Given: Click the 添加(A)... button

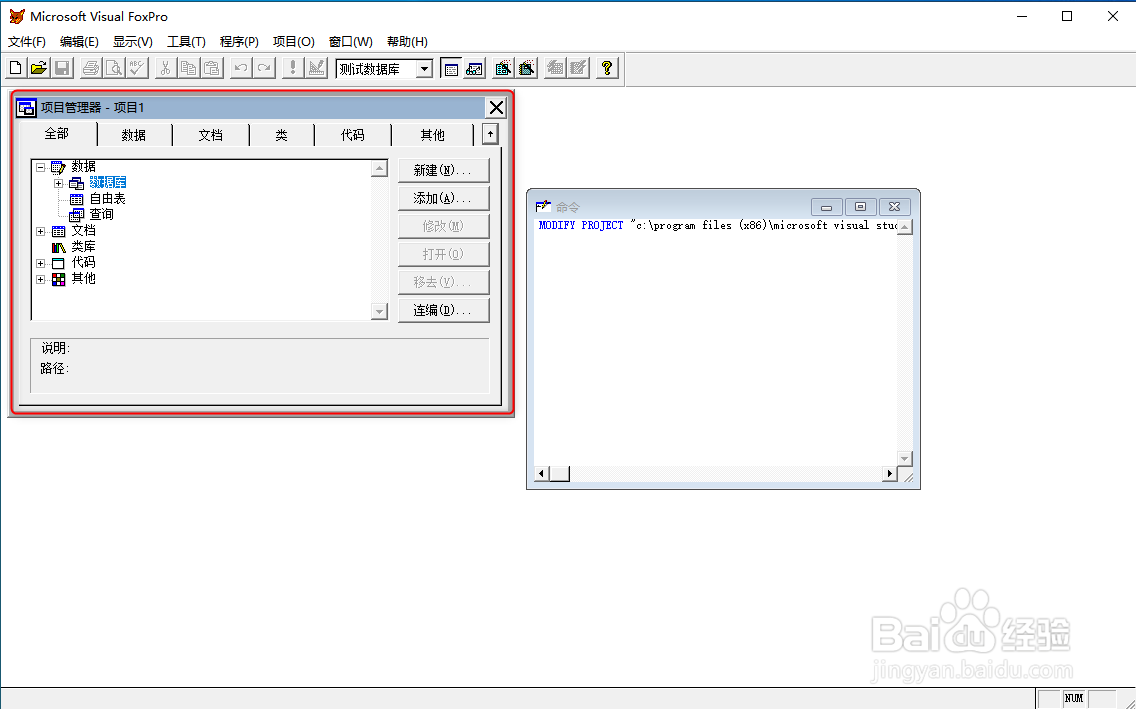Looking at the screenshot, I should click(443, 198).
